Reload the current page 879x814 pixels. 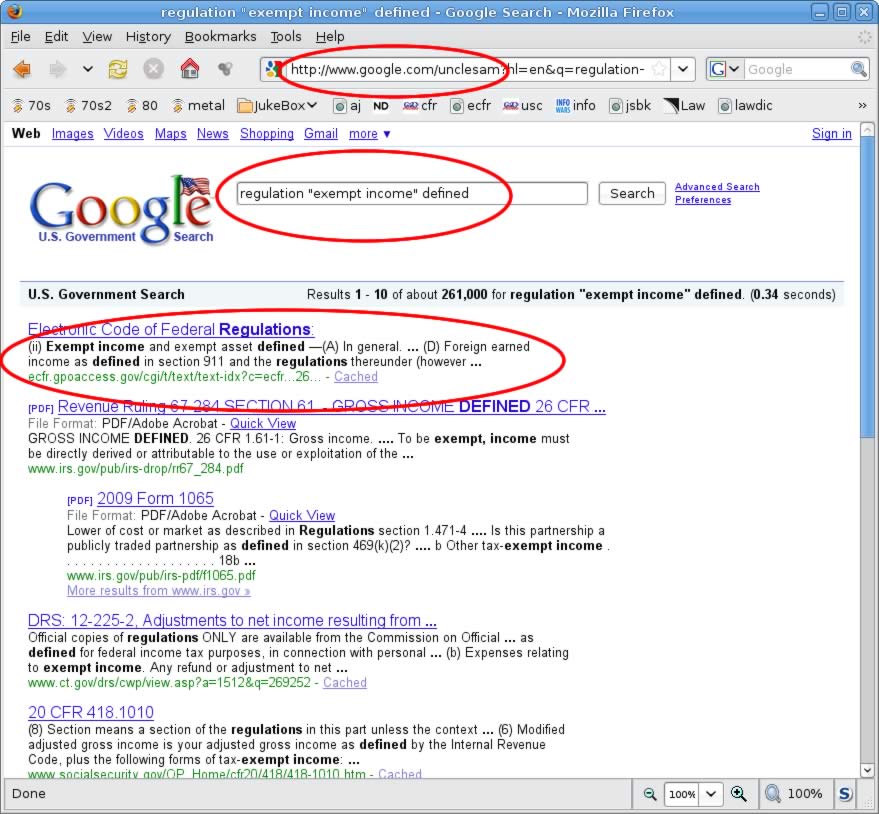[118, 70]
